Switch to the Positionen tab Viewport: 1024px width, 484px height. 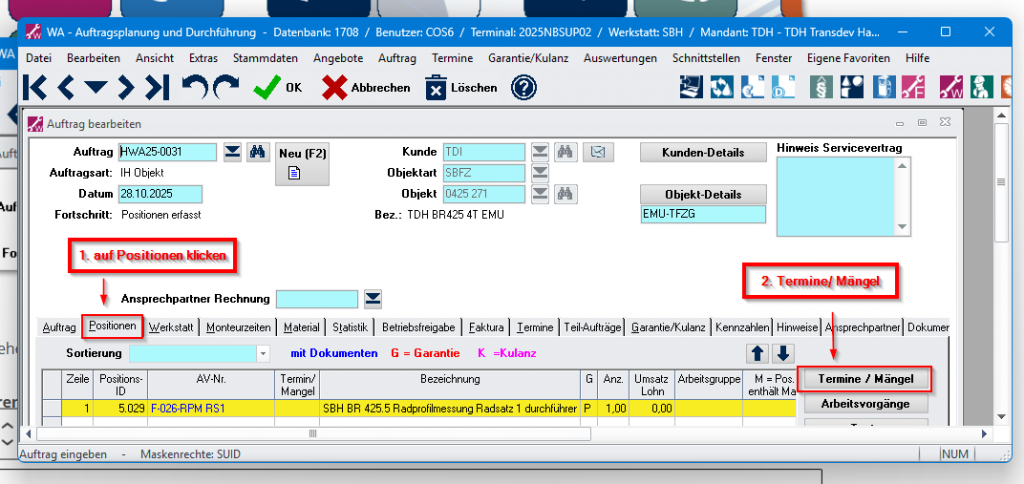pyautogui.click(x=112, y=327)
